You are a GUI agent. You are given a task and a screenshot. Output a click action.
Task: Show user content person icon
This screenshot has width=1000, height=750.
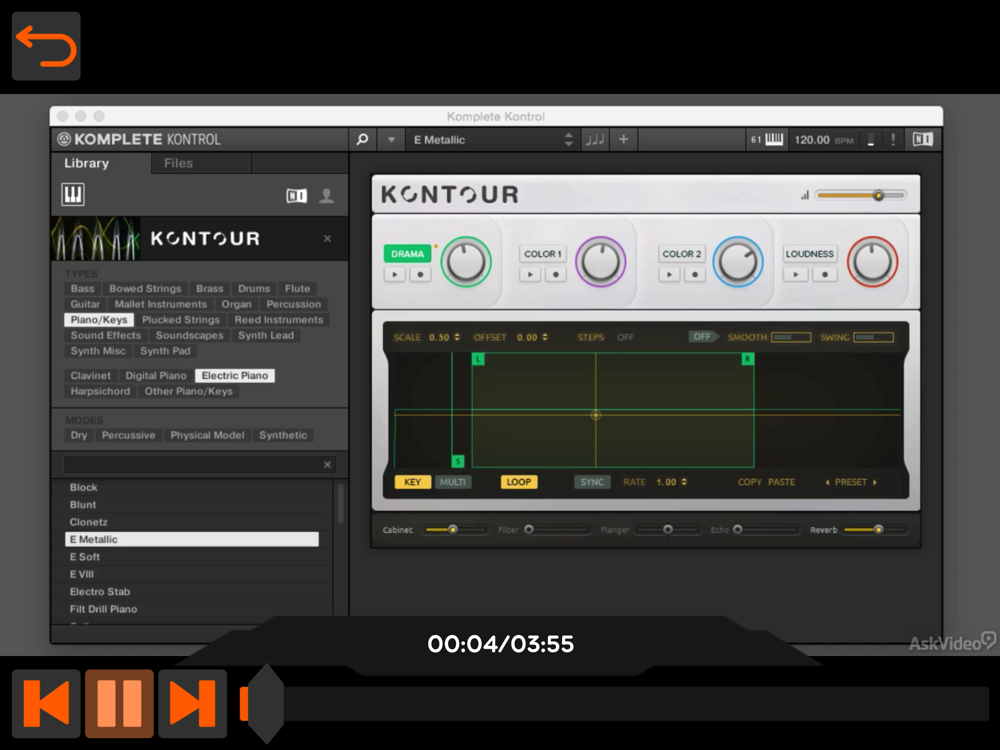pos(327,196)
